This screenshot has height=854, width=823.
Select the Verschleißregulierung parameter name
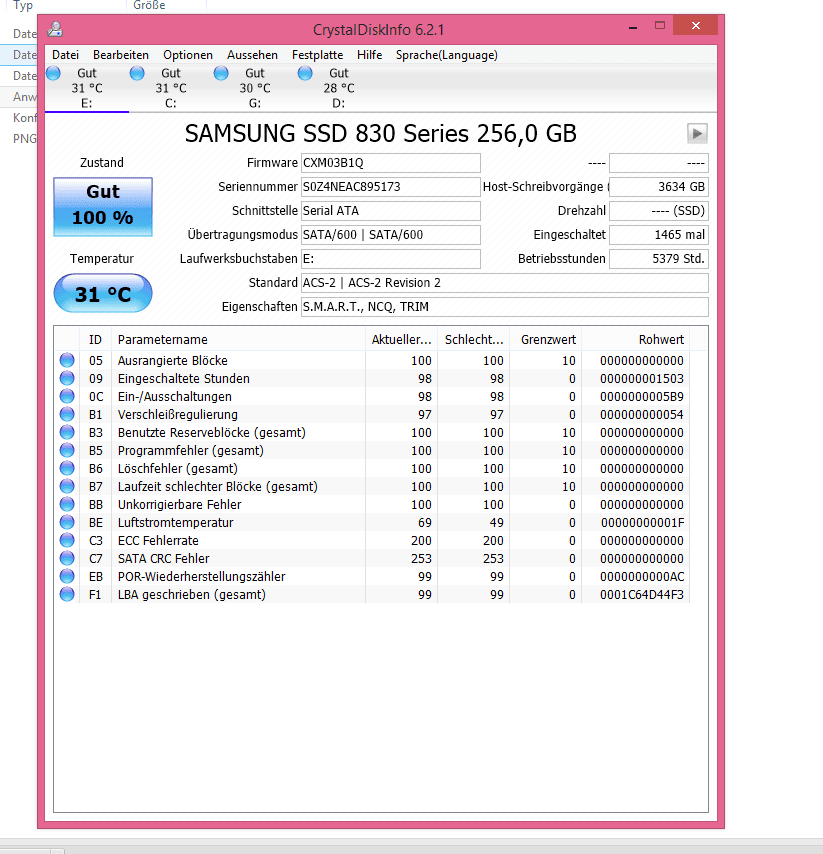178,414
